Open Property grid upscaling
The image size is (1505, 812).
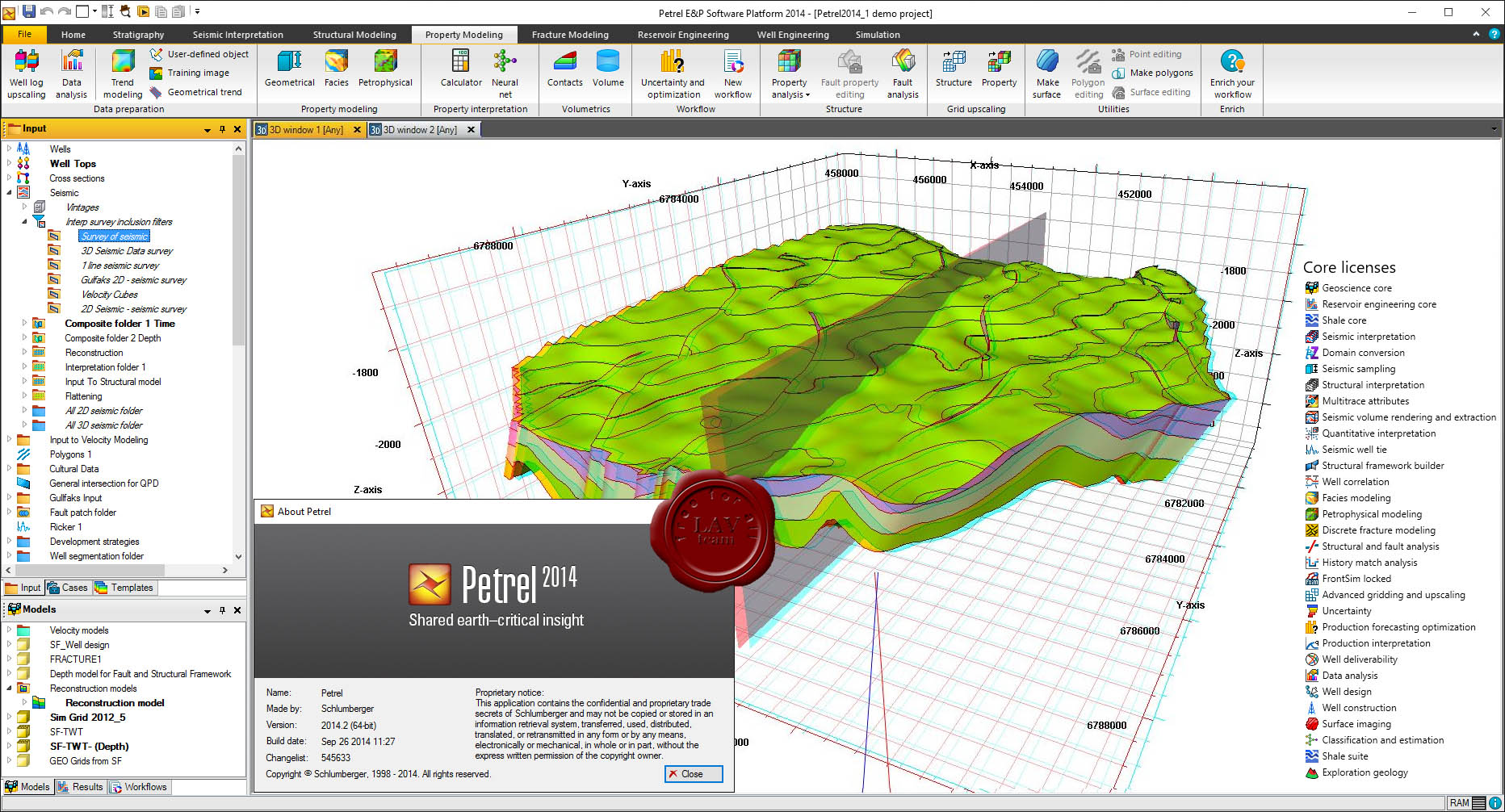(1000, 69)
